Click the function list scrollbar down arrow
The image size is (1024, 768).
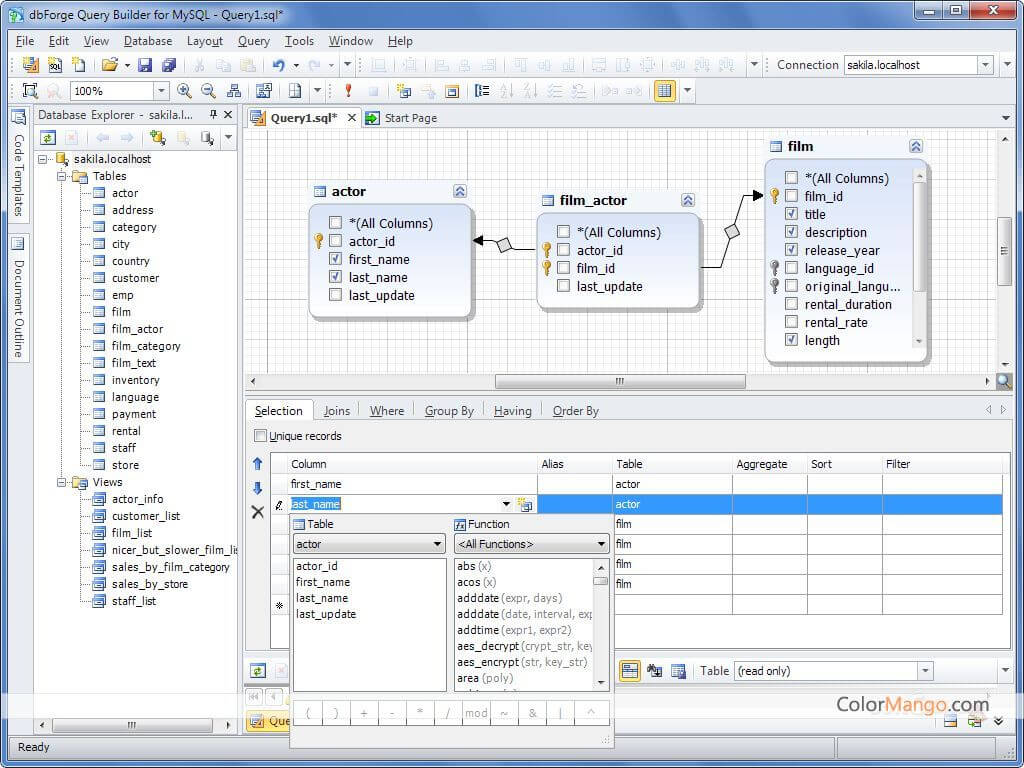click(x=601, y=683)
